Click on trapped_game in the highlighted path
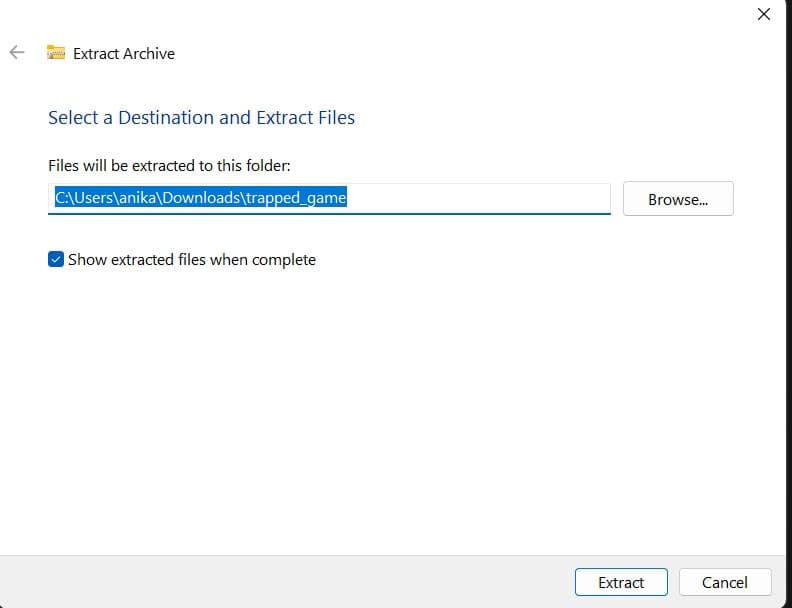 pos(297,198)
